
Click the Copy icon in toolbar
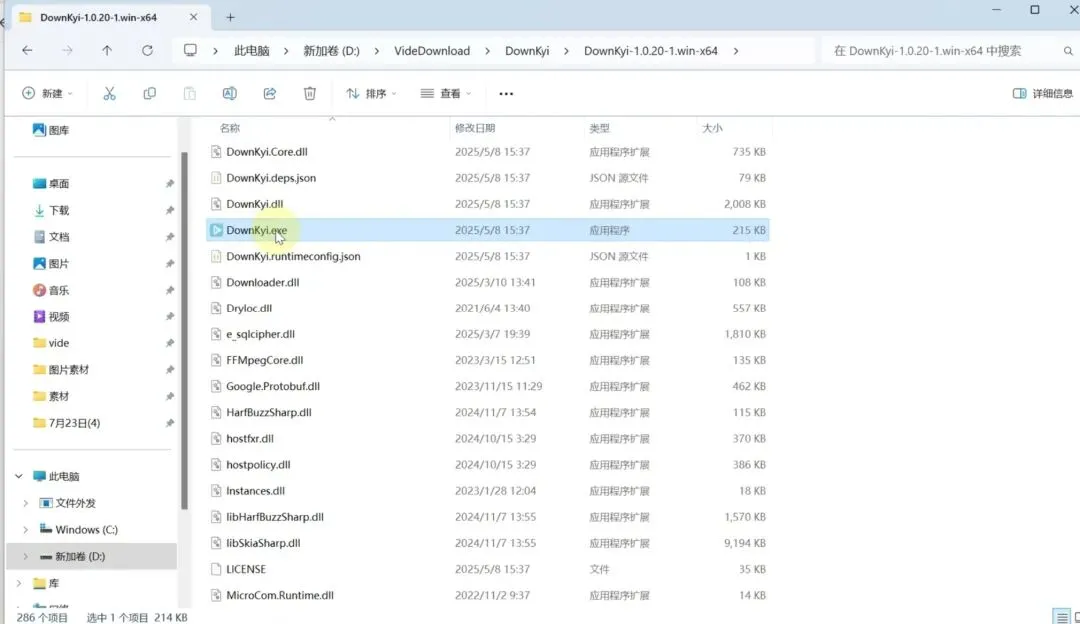pyautogui.click(x=149, y=94)
